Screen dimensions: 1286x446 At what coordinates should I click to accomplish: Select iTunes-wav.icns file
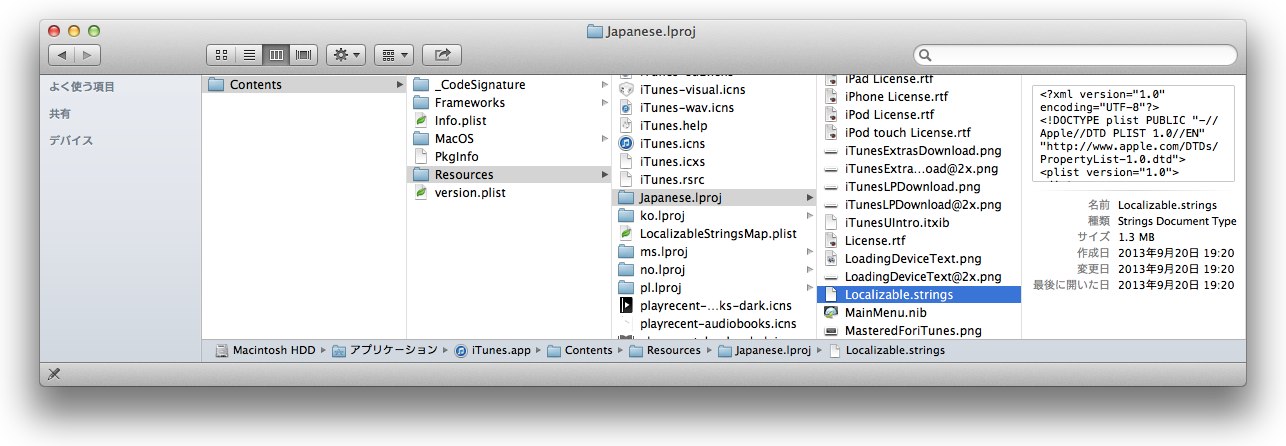click(714, 108)
